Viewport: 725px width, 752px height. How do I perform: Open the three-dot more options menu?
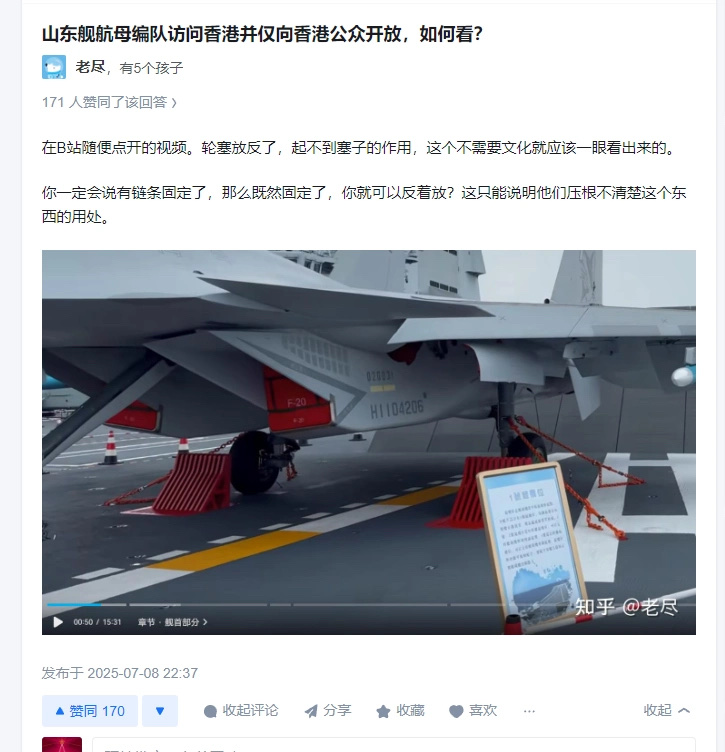click(529, 711)
